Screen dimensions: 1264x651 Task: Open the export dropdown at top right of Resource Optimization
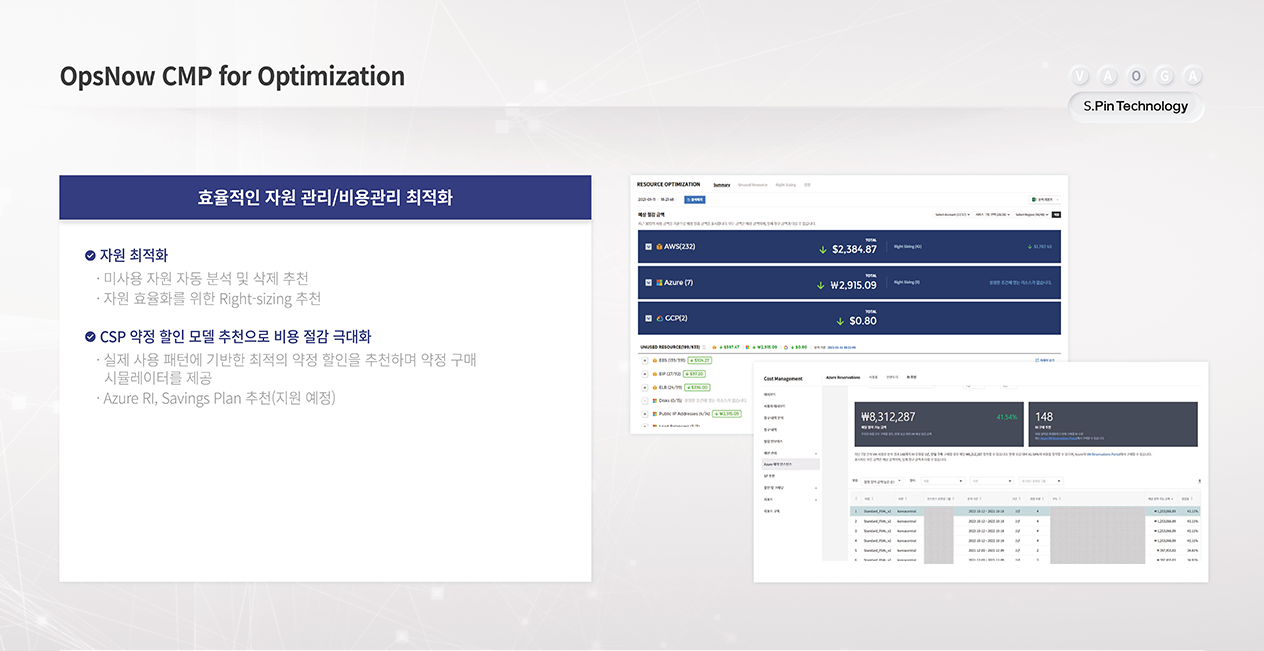[1045, 200]
